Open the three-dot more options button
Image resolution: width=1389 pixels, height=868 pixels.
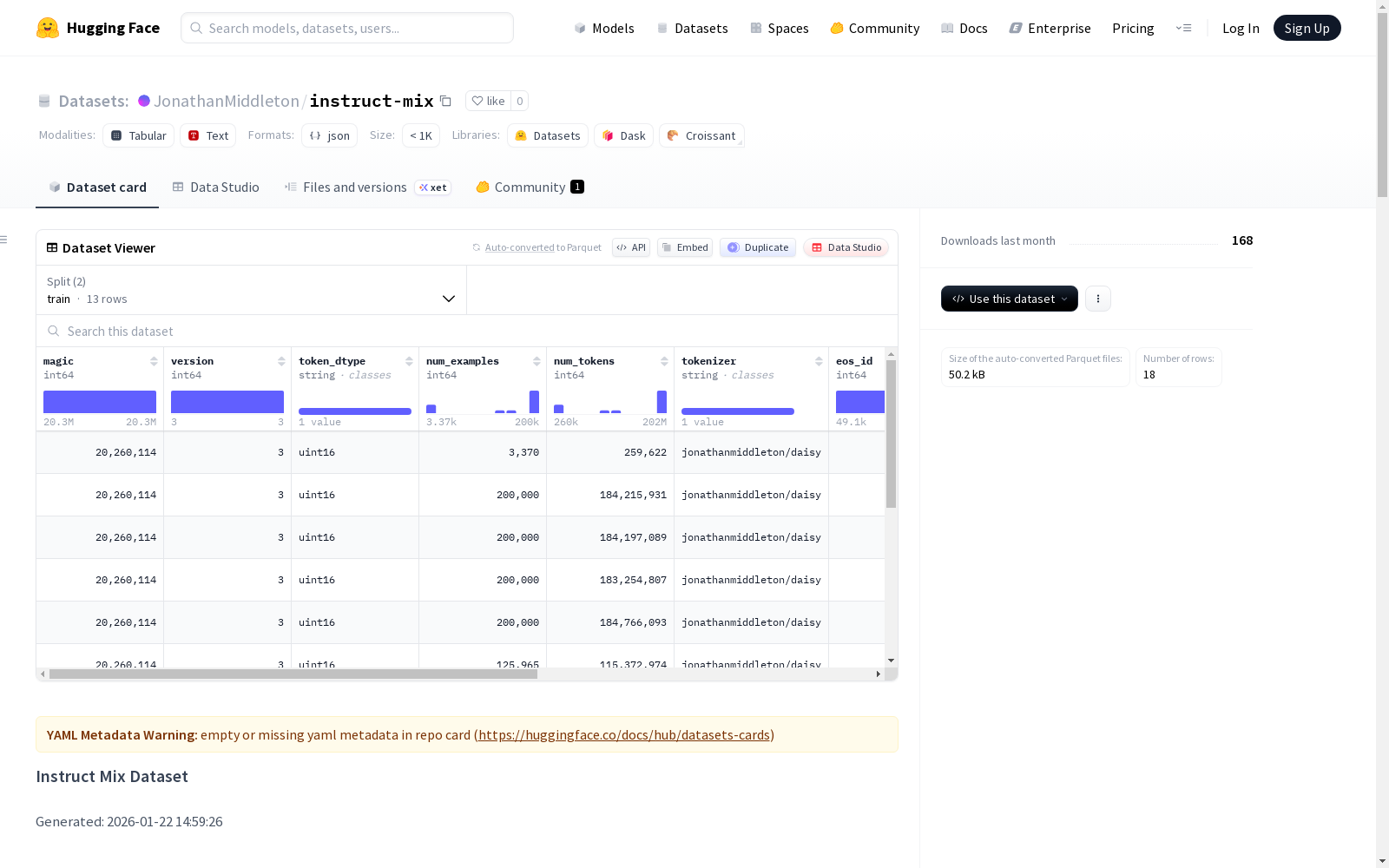coord(1098,299)
